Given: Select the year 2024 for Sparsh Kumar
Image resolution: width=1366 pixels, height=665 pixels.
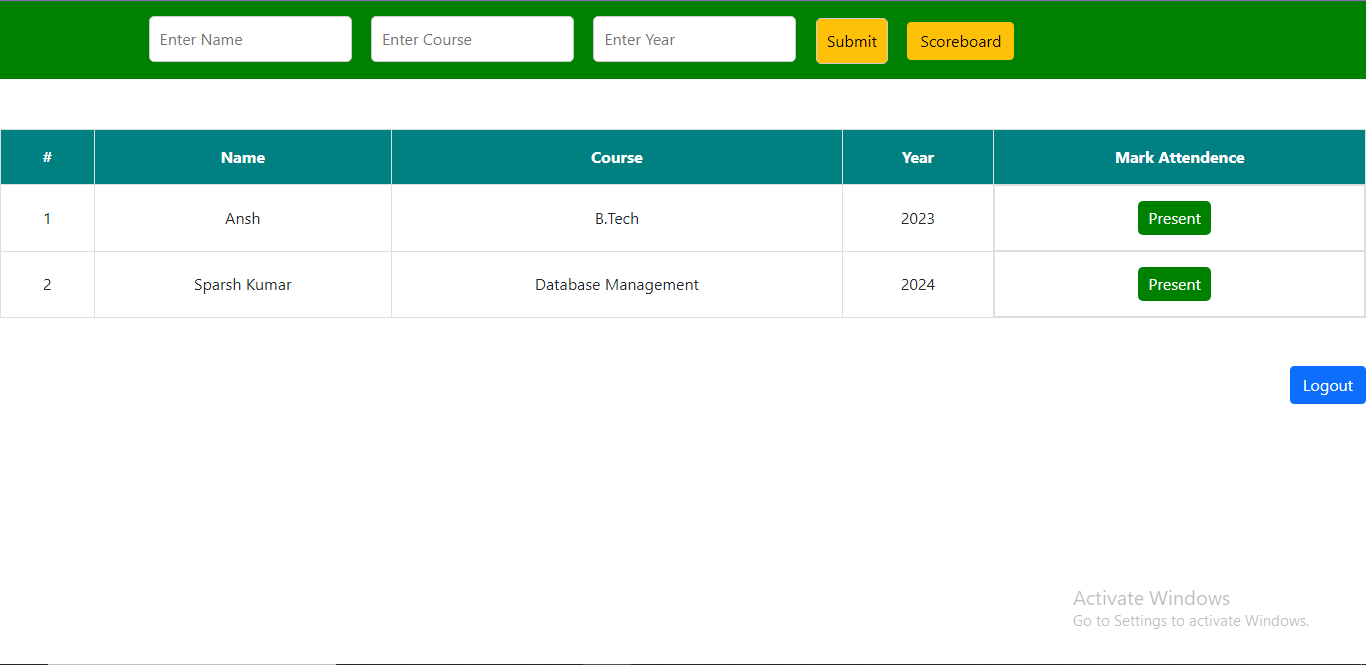Looking at the screenshot, I should tap(918, 284).
